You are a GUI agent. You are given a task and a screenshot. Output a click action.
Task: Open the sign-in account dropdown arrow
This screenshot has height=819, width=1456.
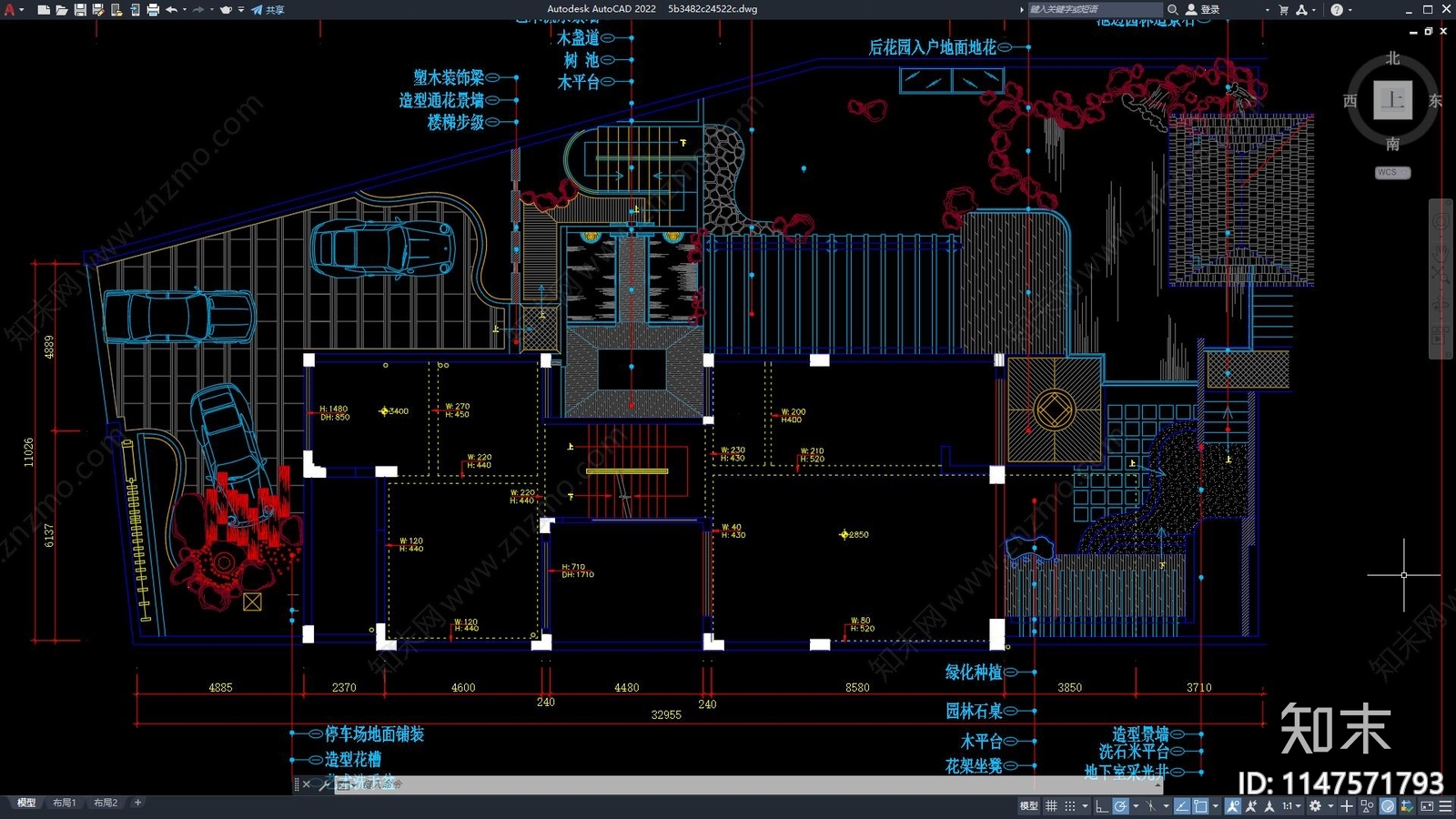[1267, 9]
